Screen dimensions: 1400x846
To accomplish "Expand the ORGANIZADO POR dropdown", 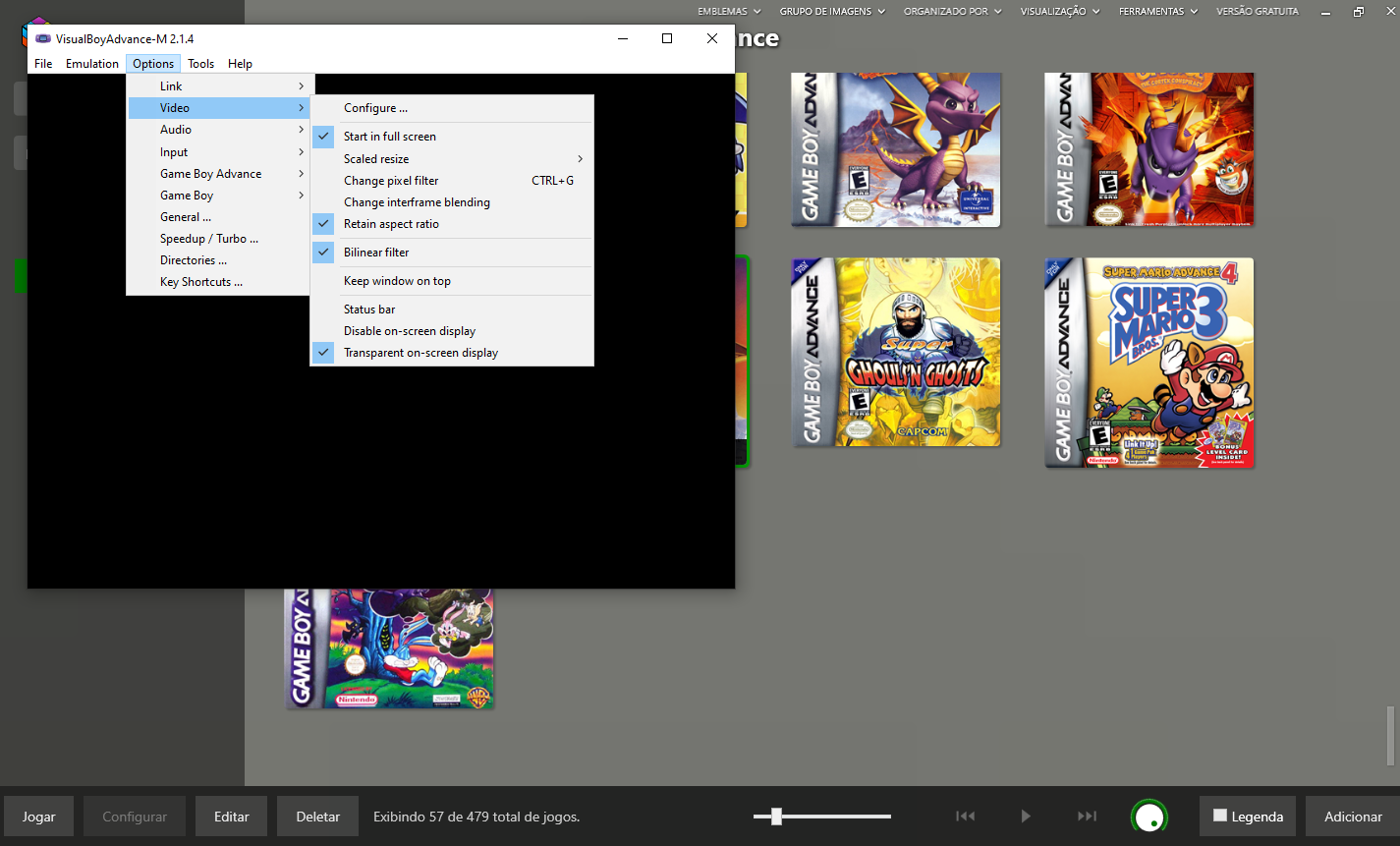I will (x=953, y=12).
